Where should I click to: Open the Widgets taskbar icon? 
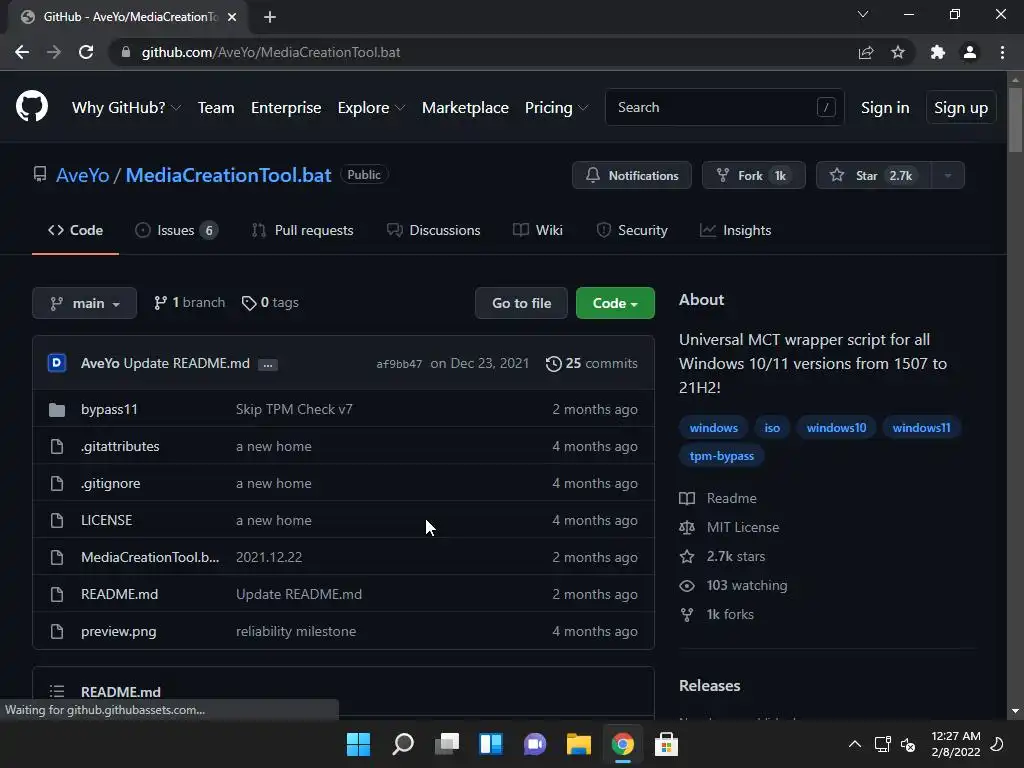click(490, 744)
